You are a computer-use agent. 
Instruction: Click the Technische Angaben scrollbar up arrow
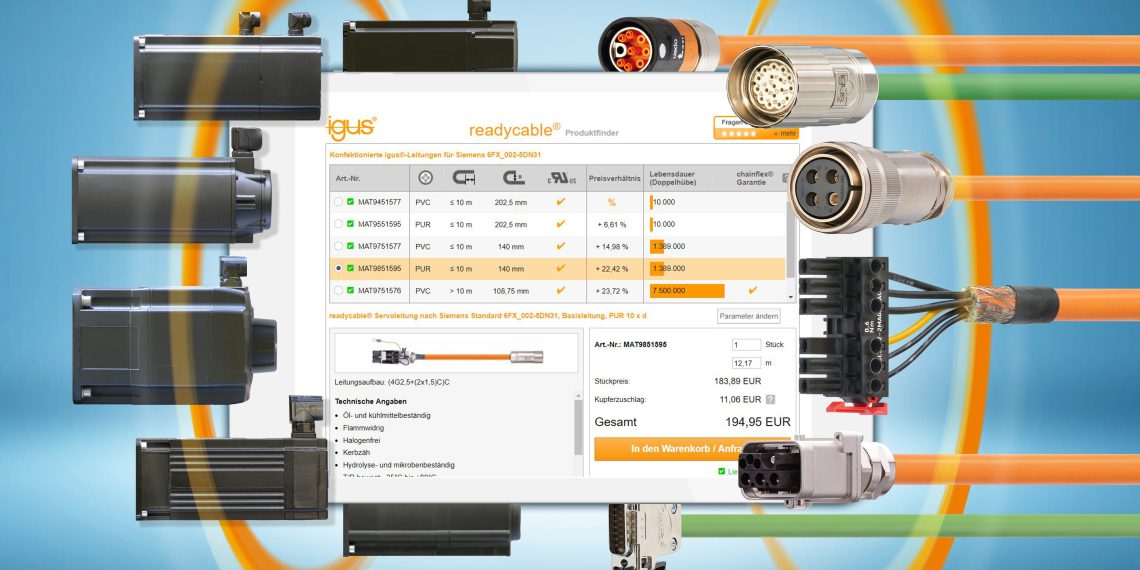(579, 397)
